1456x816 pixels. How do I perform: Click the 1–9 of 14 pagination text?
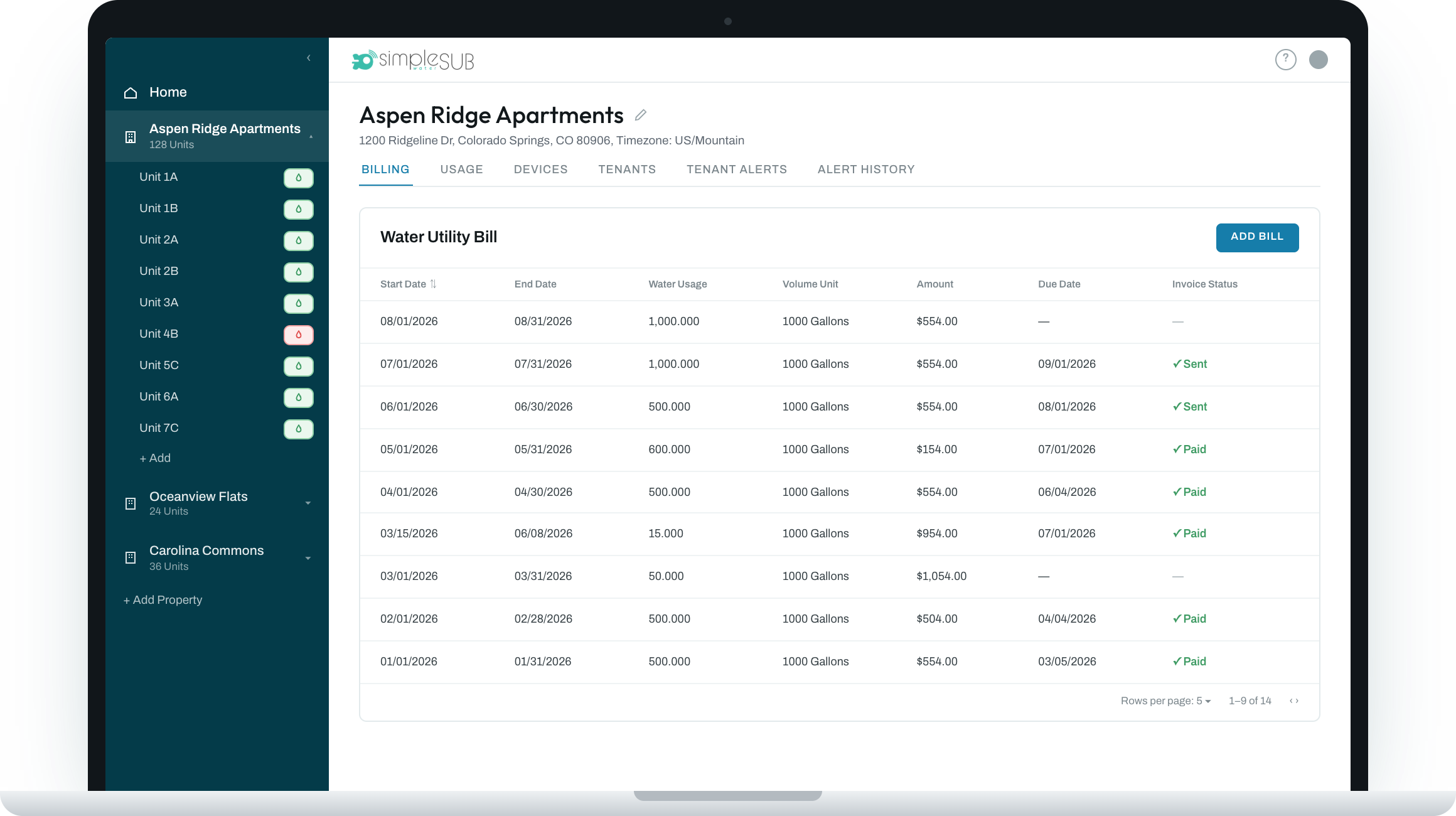click(1250, 701)
